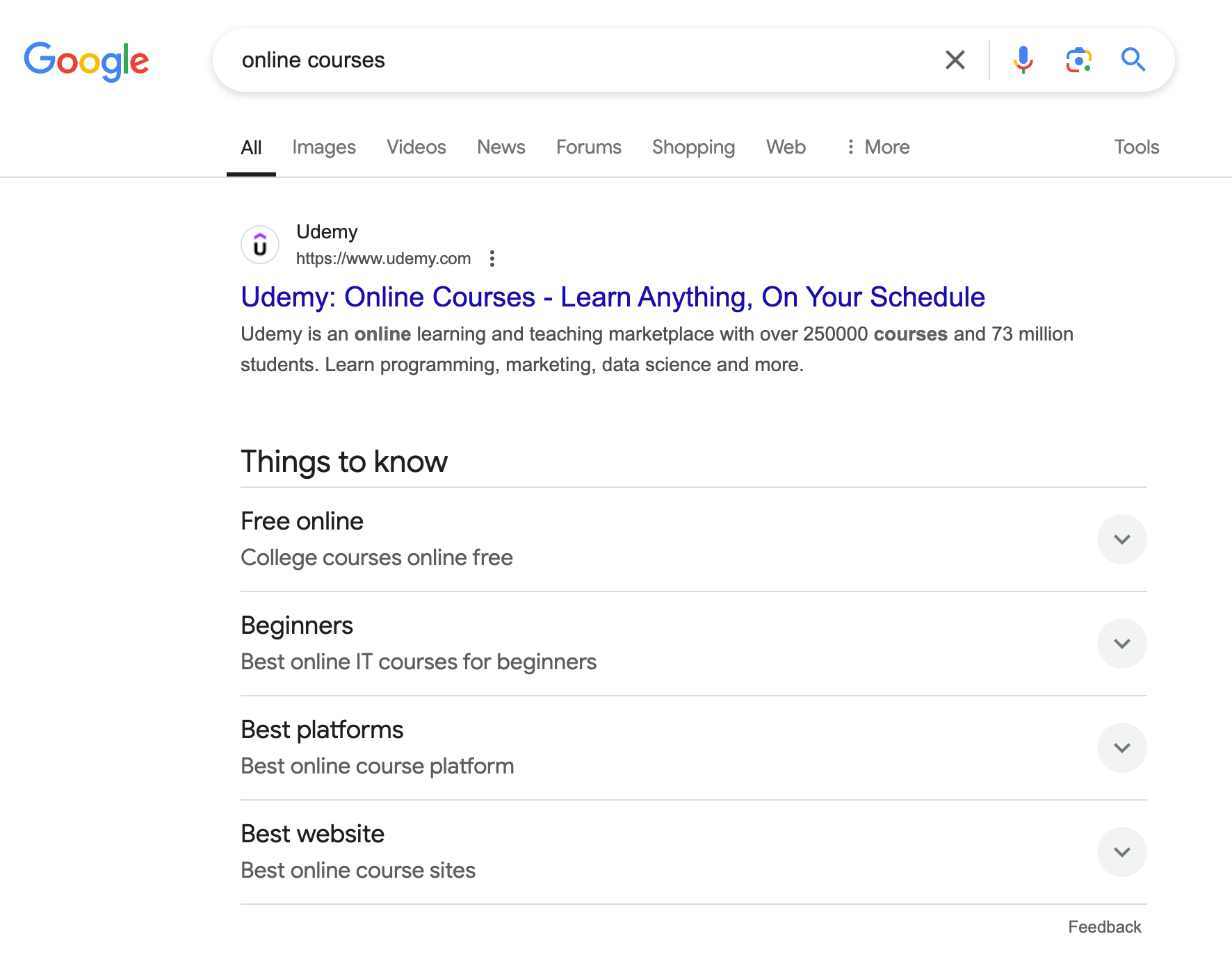Expand the Best website chevron

(1121, 852)
